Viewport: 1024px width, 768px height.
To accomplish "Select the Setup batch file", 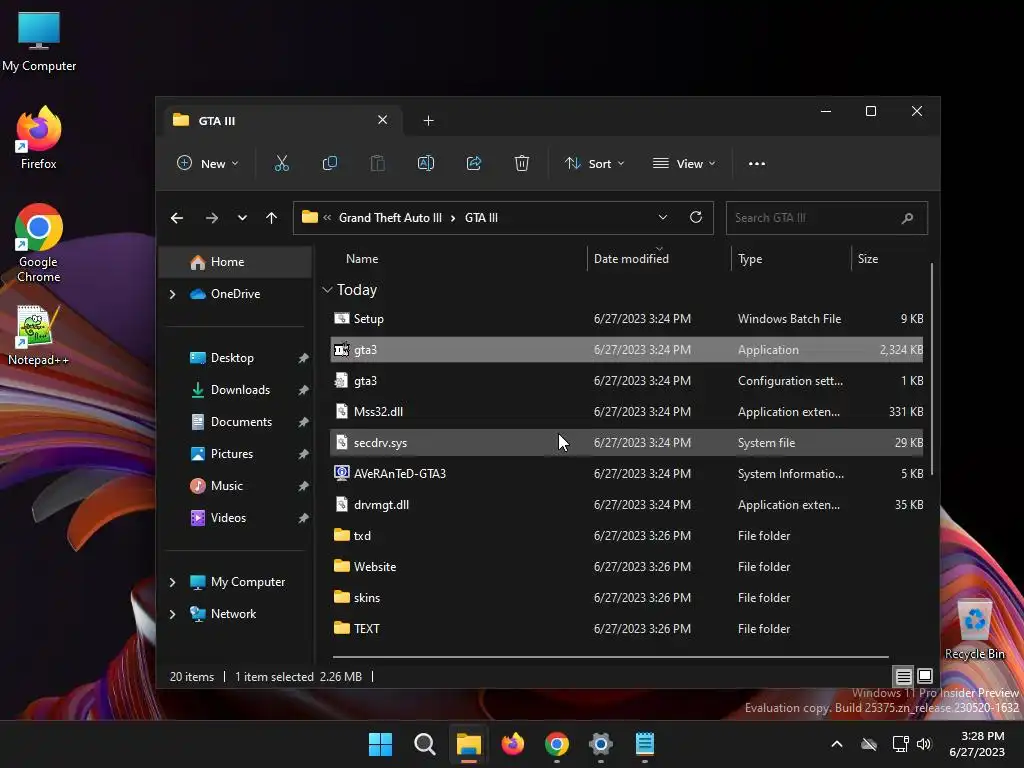I will [627, 319].
